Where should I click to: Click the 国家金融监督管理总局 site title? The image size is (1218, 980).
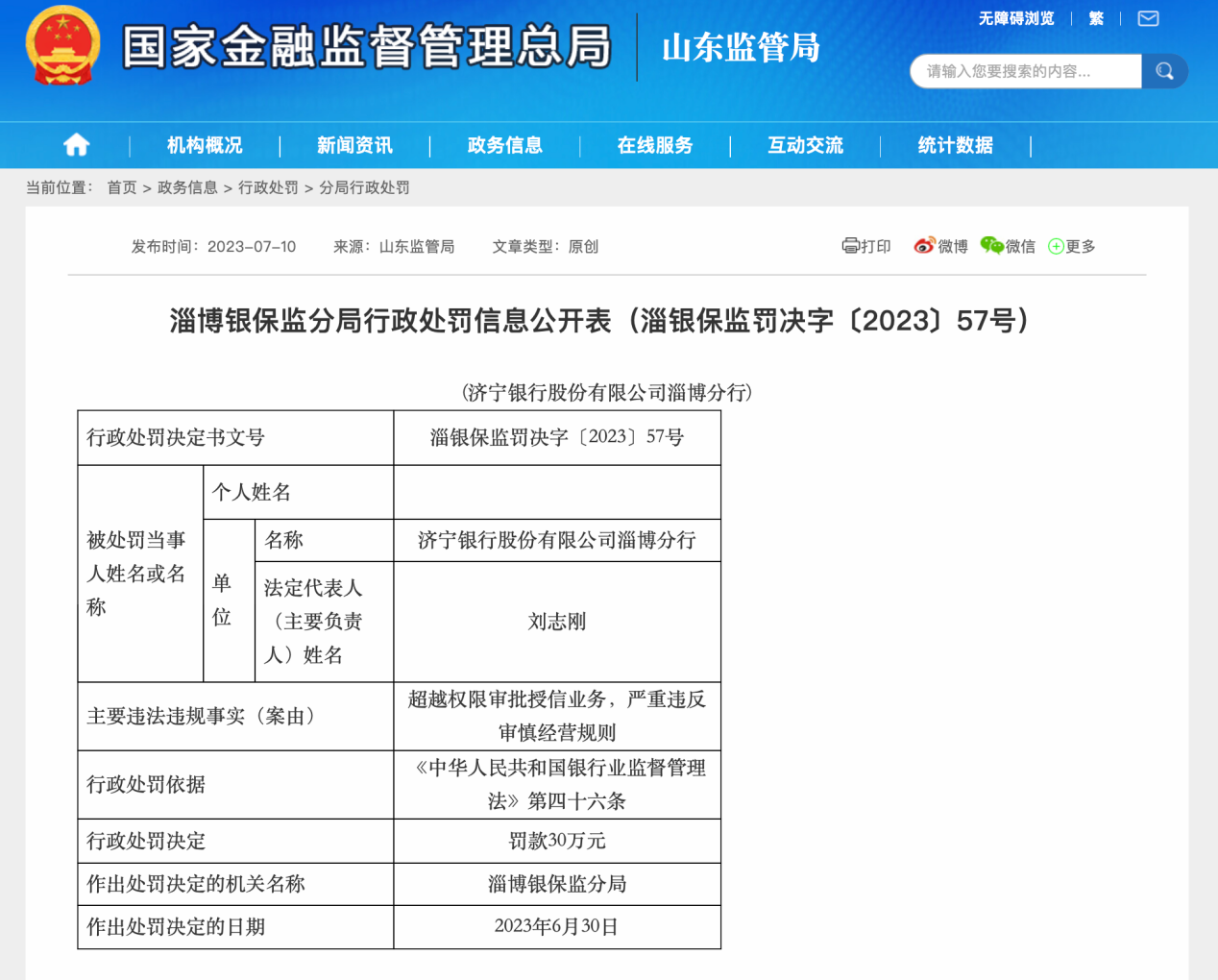pos(367,47)
